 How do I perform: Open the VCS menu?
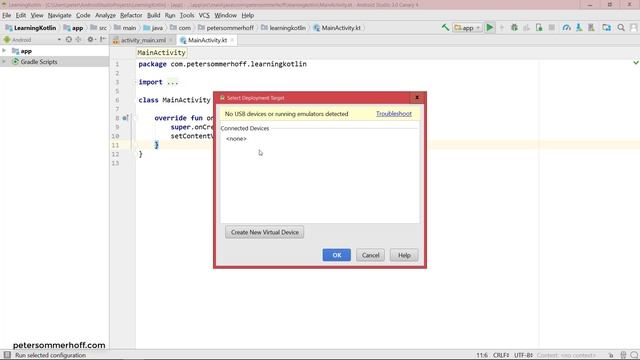click(x=204, y=15)
